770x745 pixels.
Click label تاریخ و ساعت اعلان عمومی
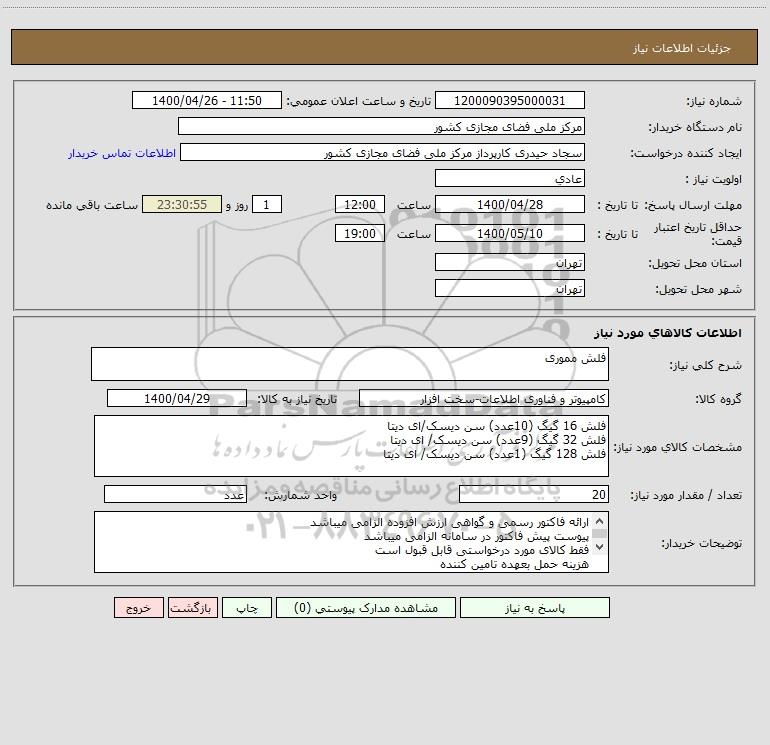pos(358,101)
